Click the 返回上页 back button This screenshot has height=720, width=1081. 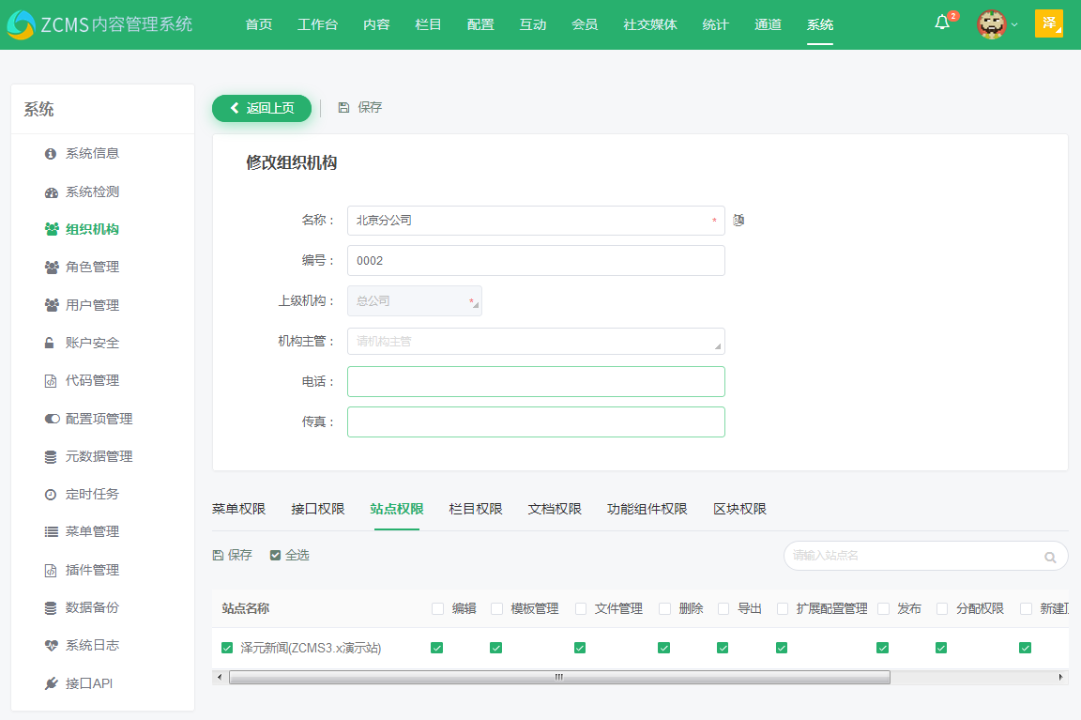[x=261, y=108]
